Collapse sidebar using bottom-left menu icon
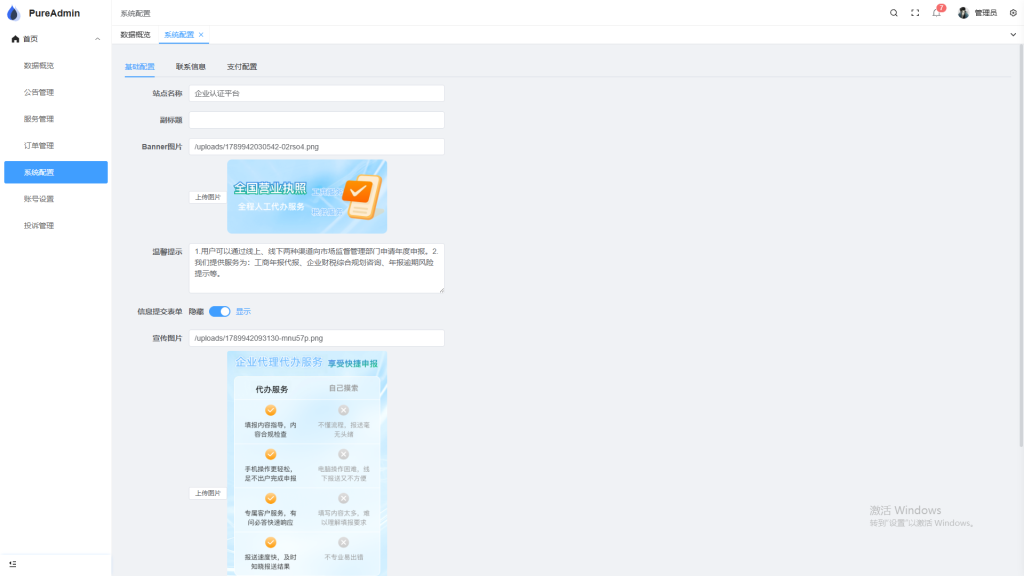This screenshot has height=576, width=1024. coord(12,564)
